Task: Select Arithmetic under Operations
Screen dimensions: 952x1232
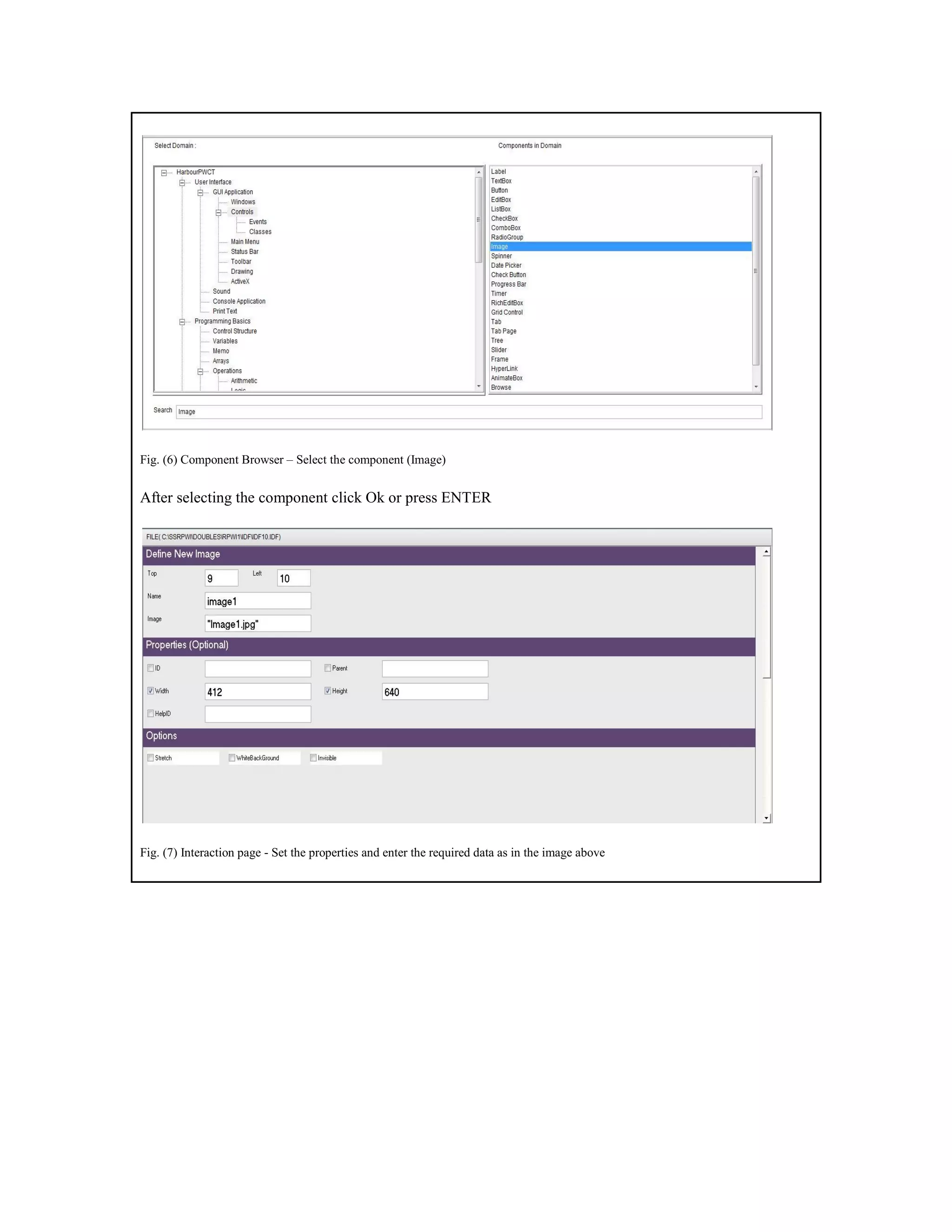Action: point(244,381)
